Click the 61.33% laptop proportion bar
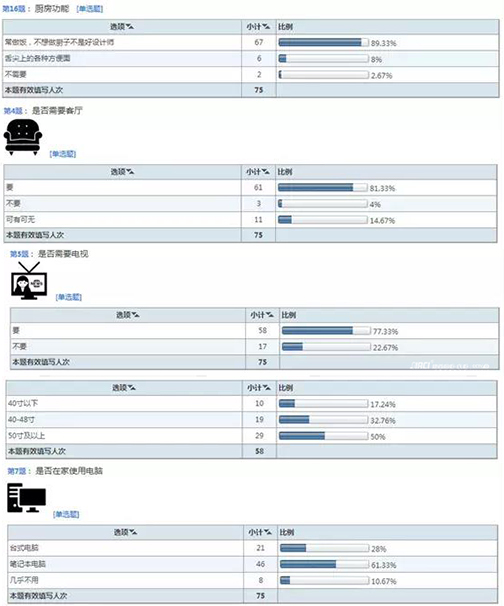 pos(324,564)
